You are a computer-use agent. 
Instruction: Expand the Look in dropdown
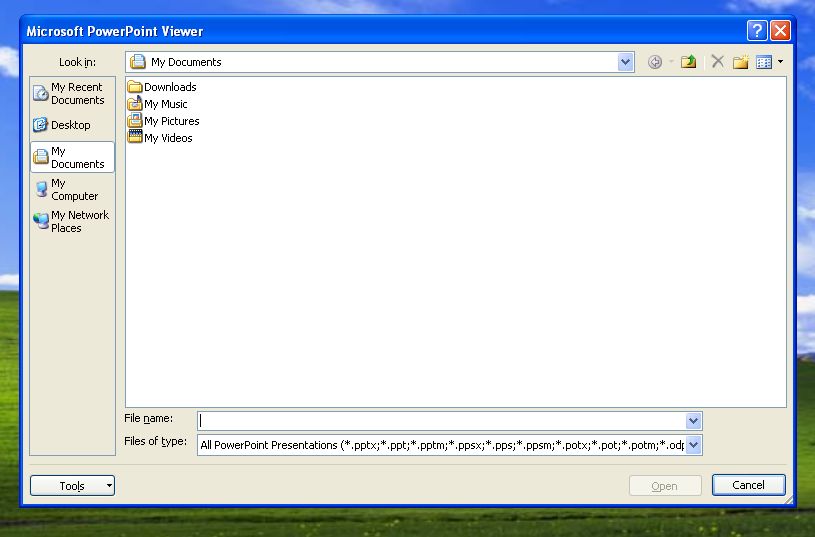[x=626, y=62]
